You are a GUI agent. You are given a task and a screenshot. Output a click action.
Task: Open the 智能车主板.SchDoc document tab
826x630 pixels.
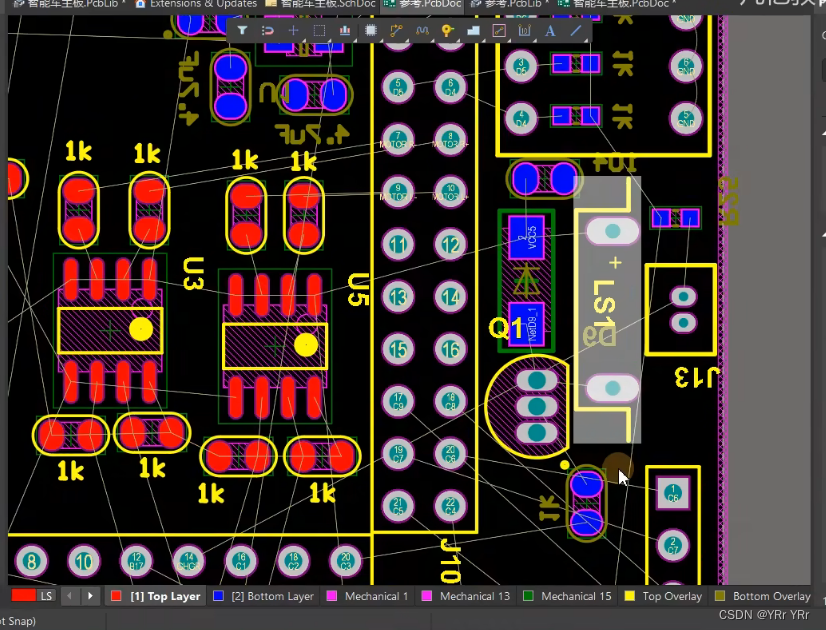321,4
